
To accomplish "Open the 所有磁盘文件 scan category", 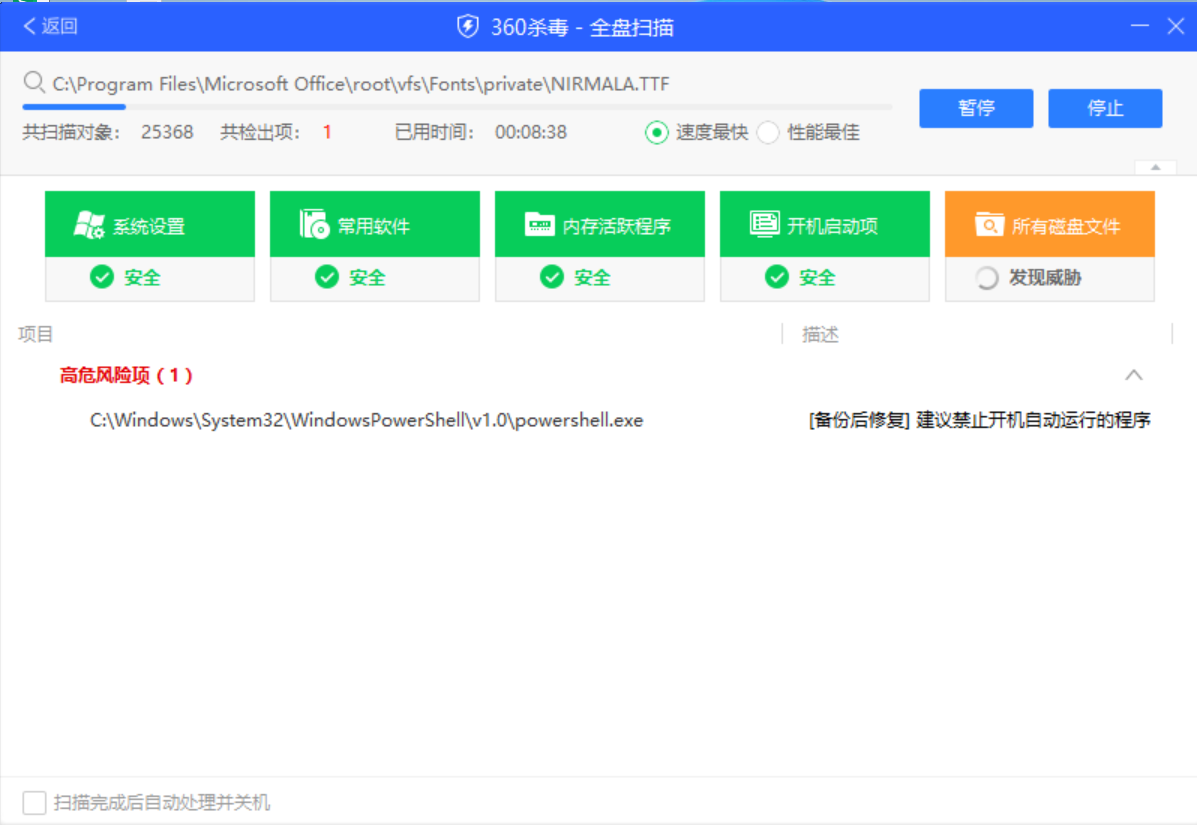I will click(1050, 224).
